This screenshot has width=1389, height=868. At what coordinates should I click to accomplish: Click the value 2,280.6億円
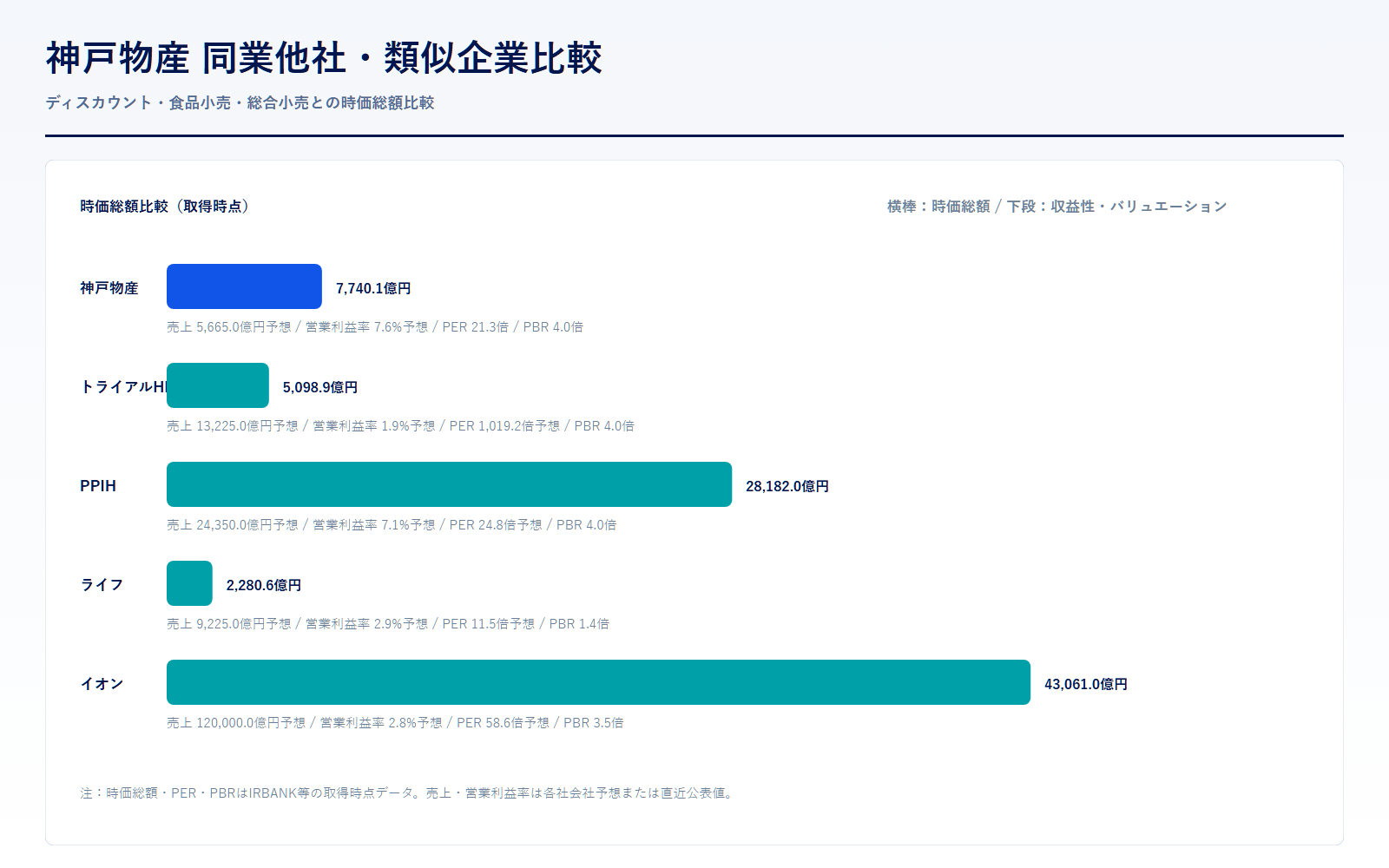pos(264,585)
